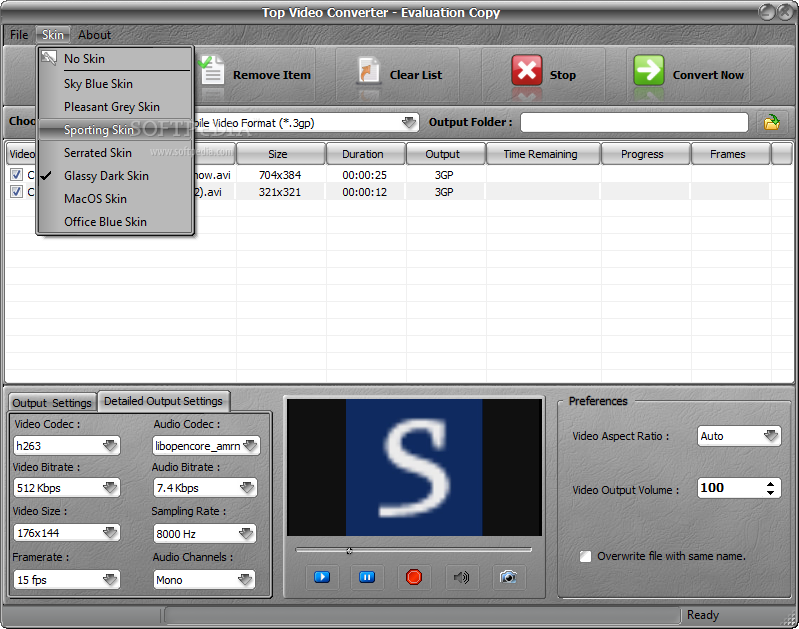
Task: Switch to Output Settings tab
Action: pyautogui.click(x=52, y=403)
